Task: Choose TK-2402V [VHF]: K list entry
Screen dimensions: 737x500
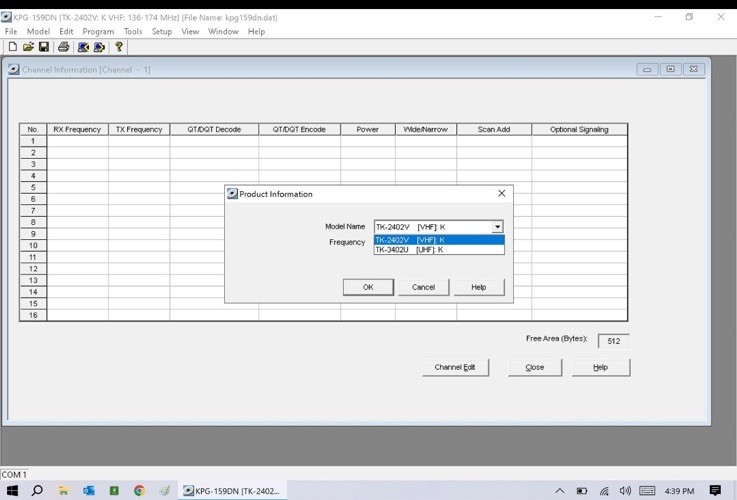Action: 438,240
